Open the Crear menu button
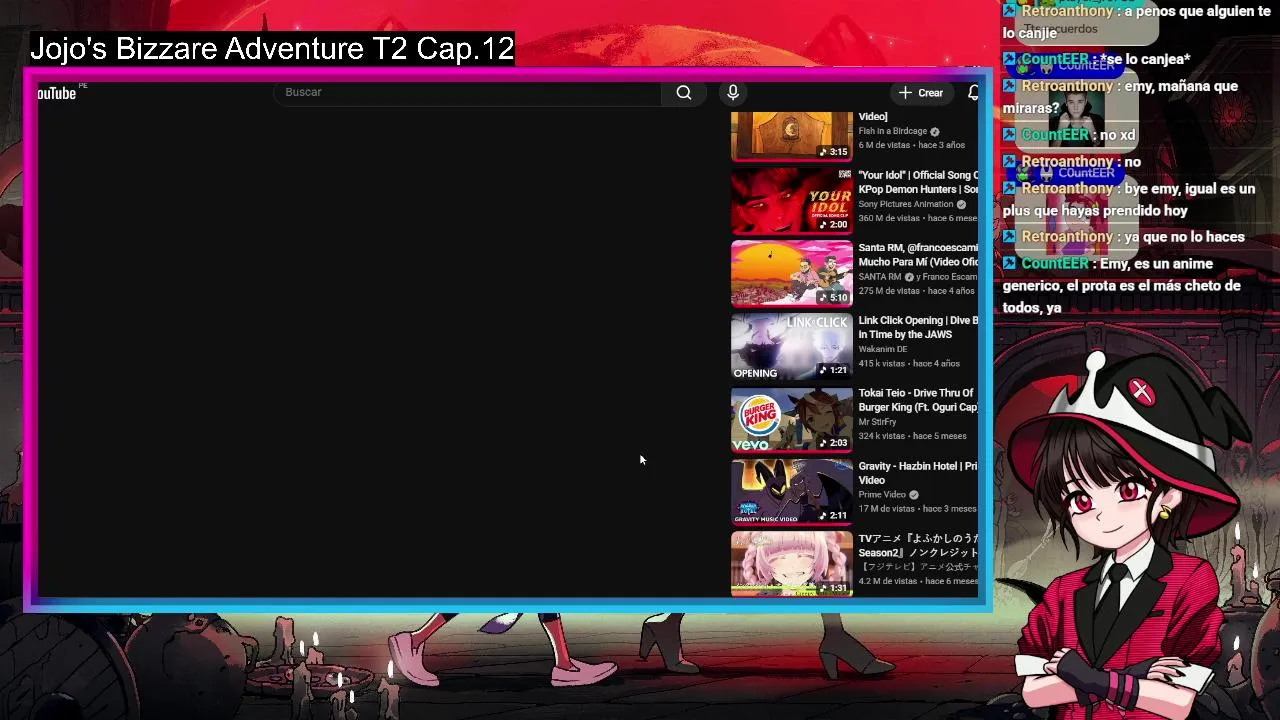Screen dimensions: 1280x720 coord(921,93)
